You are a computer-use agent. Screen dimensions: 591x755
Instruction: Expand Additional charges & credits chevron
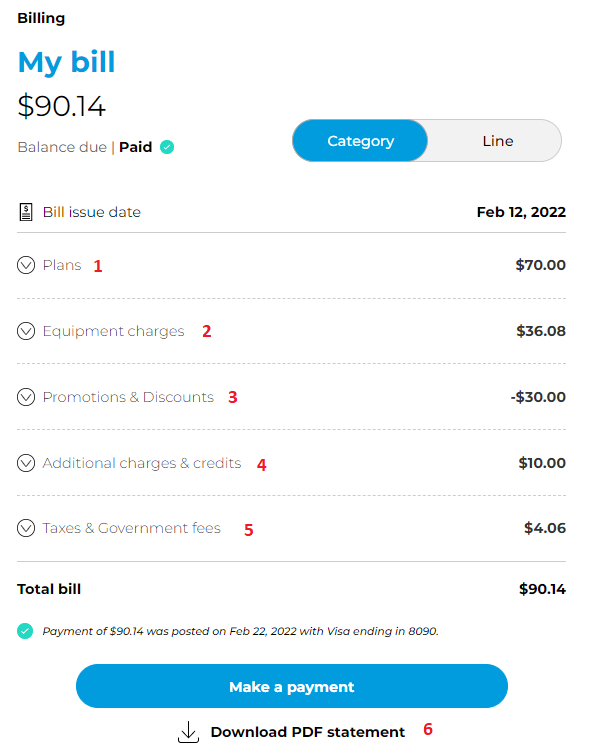coord(26,463)
